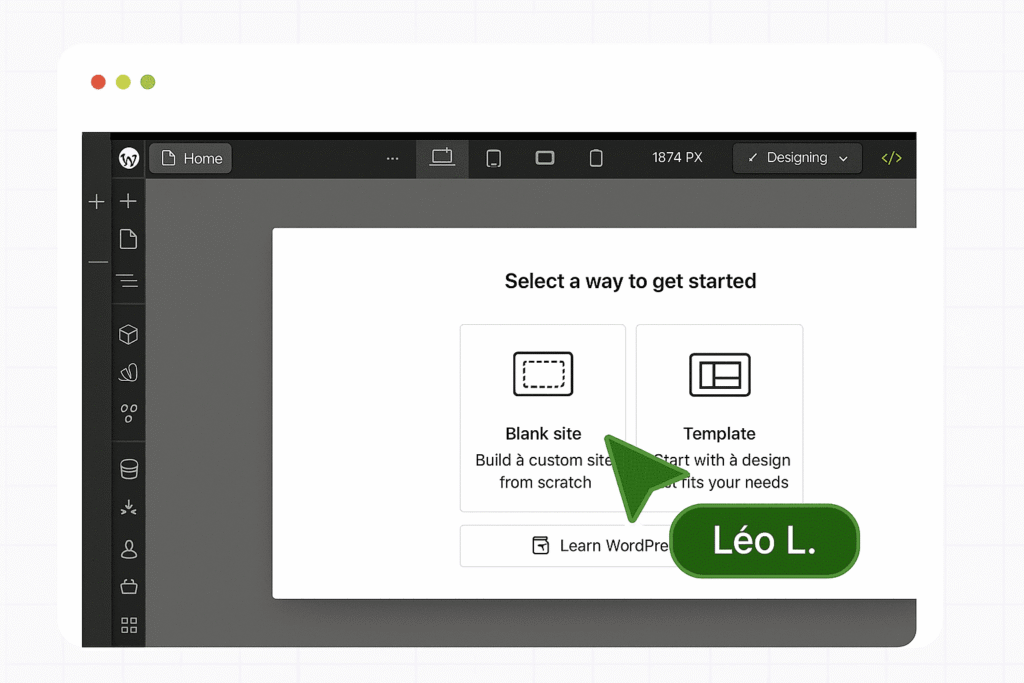Viewport: 1024px width, 683px height.
Task: Switch to mobile portrait breakpoint view
Action: tap(596, 158)
